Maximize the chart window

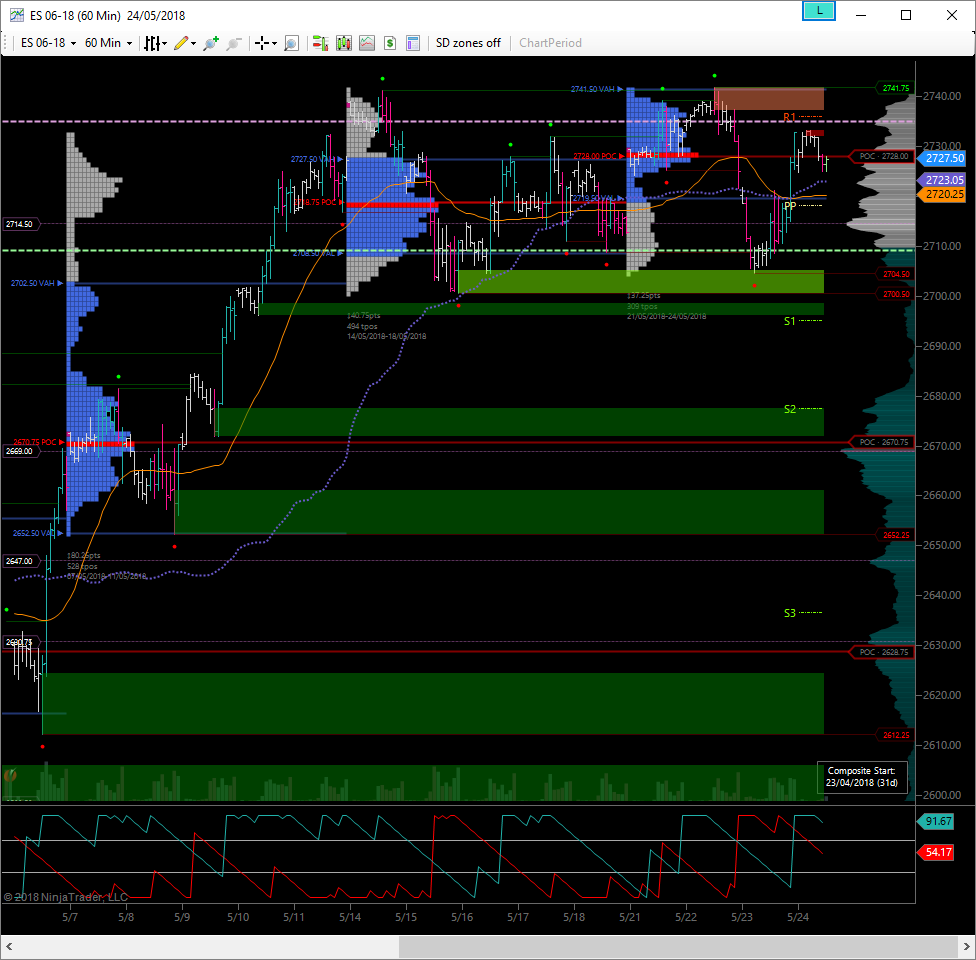click(906, 15)
